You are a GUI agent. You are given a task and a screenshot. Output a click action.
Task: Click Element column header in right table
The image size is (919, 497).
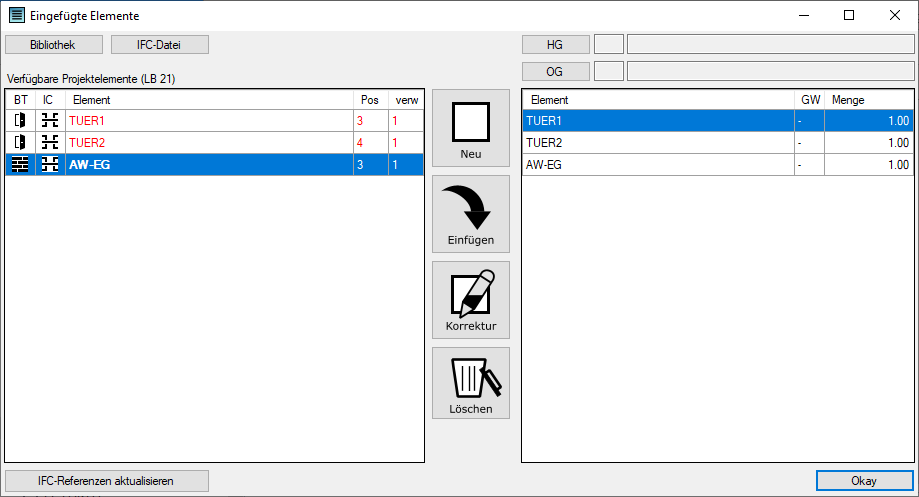click(658, 100)
